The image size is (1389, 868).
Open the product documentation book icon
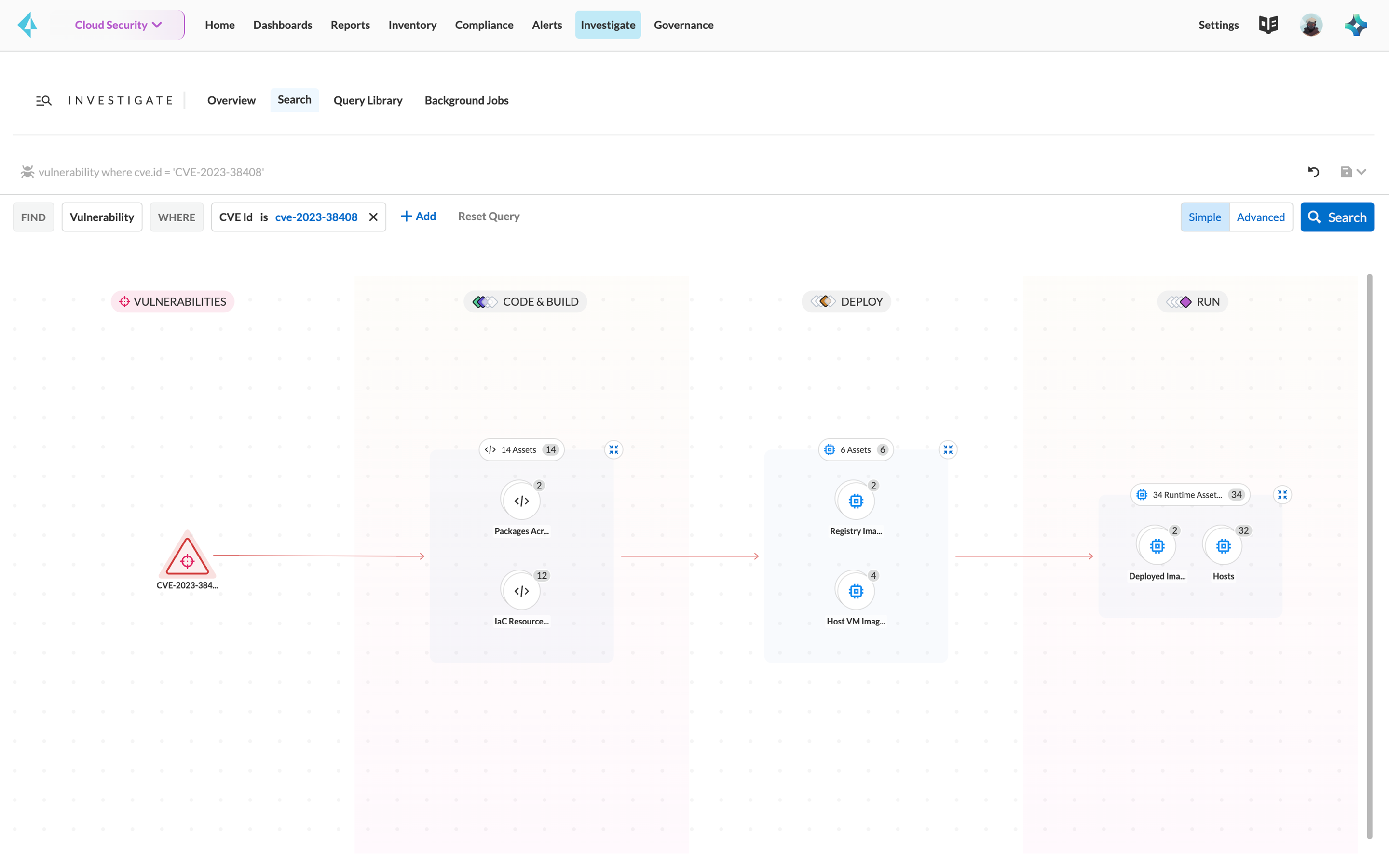pyautogui.click(x=1268, y=25)
